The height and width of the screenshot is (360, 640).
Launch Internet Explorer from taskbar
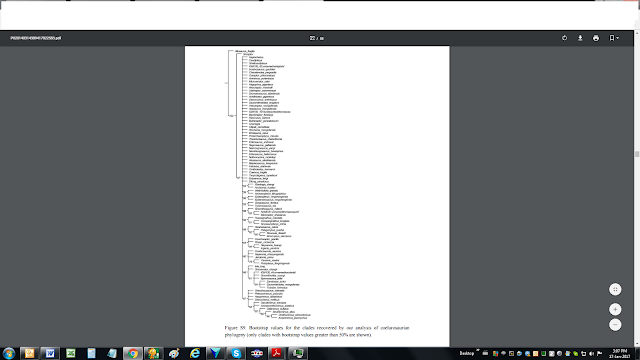[x=195, y=353]
